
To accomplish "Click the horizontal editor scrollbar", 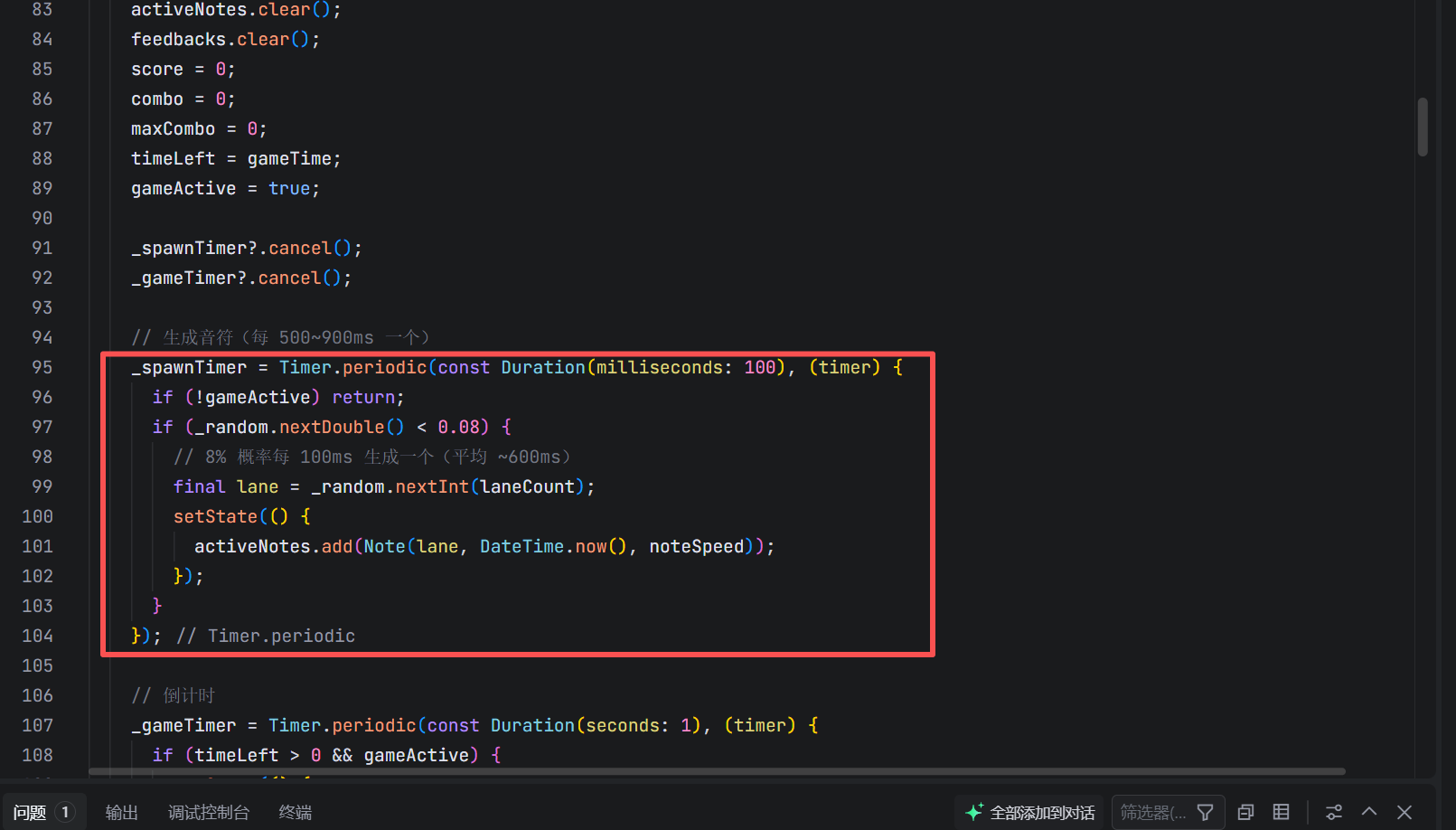I will coord(717,771).
